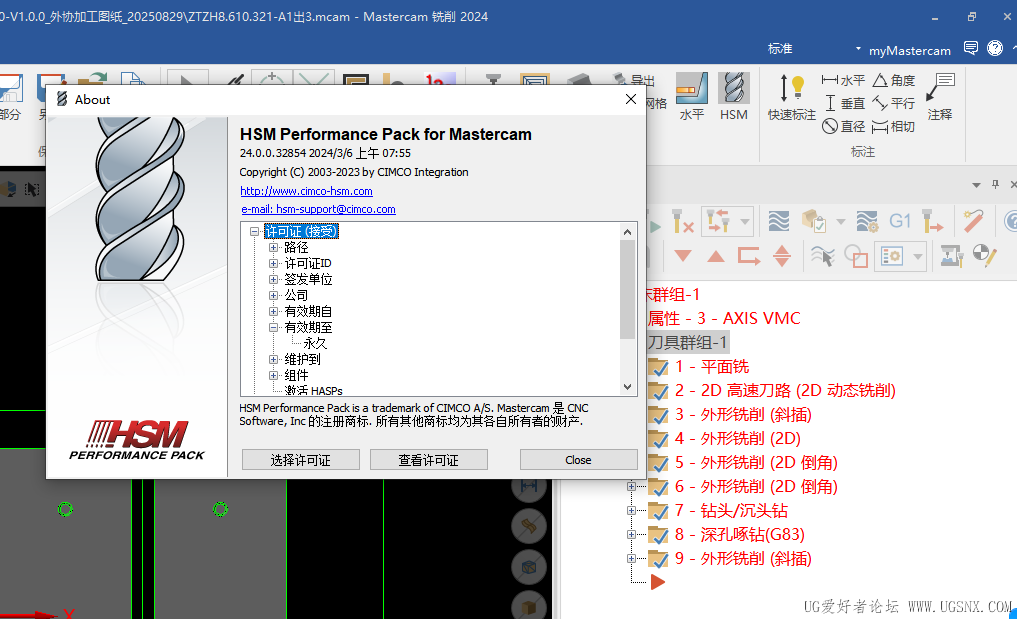Open the HSM ribbon tool
This screenshot has height=619, width=1017.
734,97
